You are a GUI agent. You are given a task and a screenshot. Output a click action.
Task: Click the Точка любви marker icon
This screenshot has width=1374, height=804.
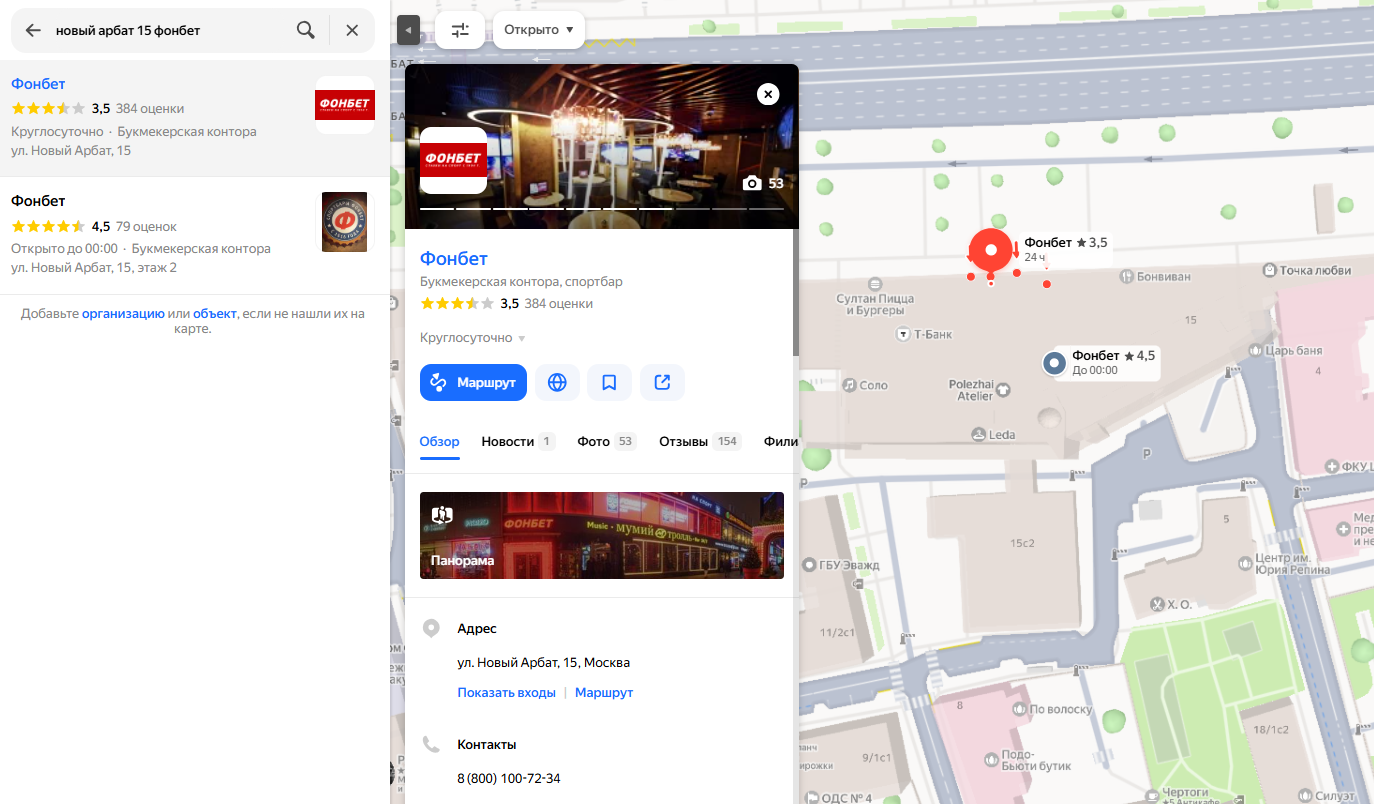tap(1269, 270)
